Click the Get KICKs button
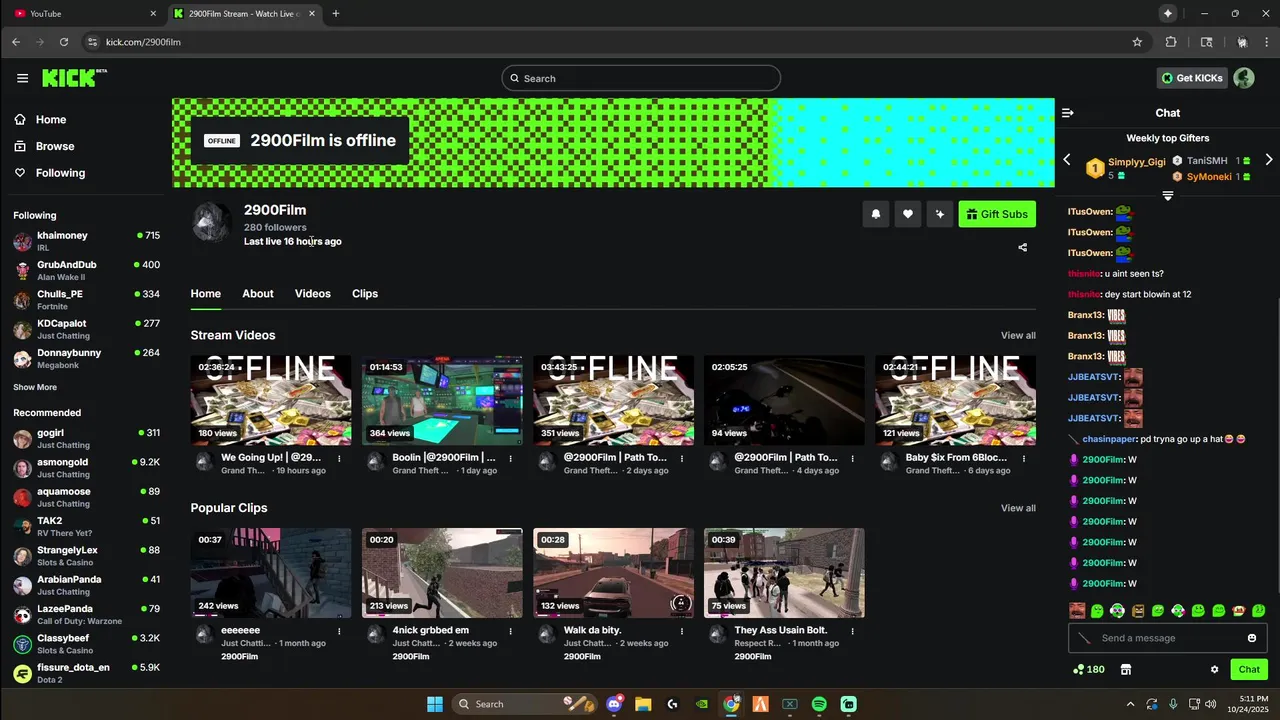 point(1192,78)
